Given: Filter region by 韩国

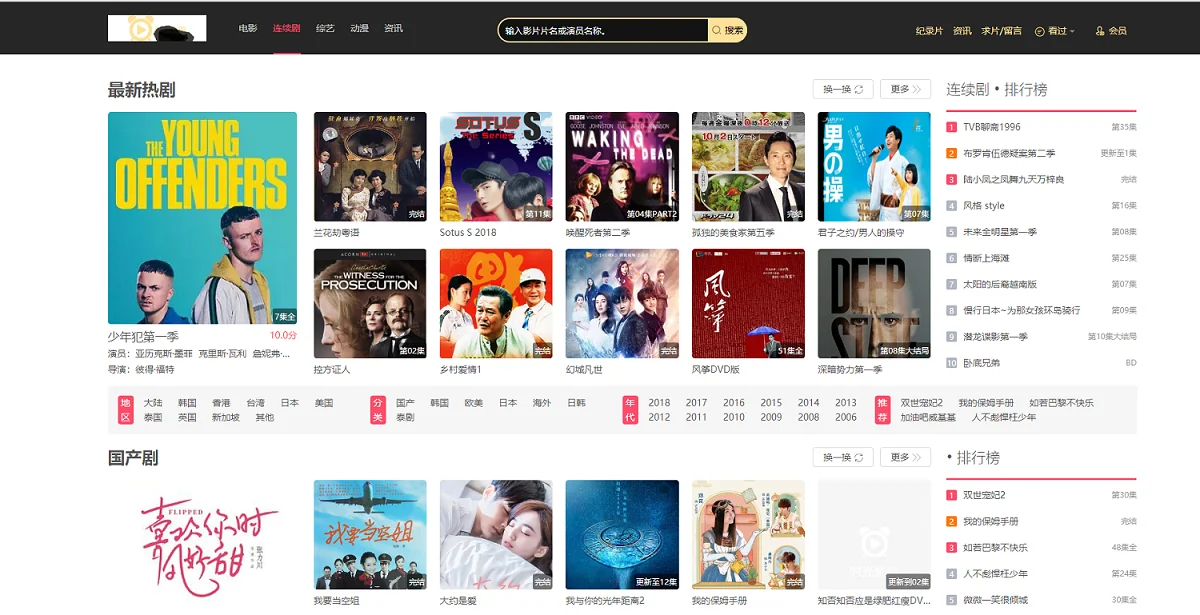Looking at the screenshot, I should click(187, 403).
